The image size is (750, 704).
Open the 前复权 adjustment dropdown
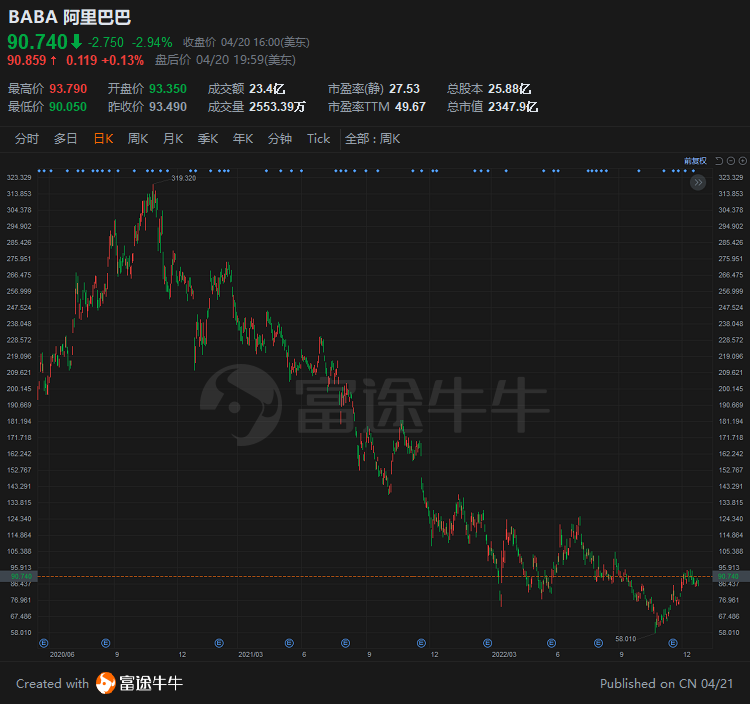[695, 161]
